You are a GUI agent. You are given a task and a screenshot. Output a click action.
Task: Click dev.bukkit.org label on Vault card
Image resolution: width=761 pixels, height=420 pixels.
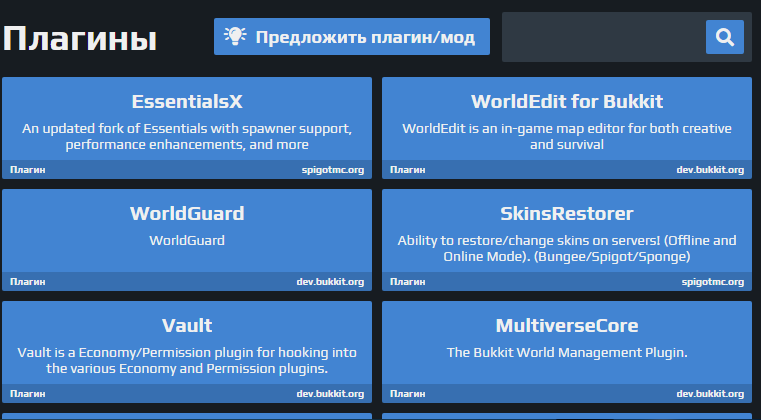tap(330, 394)
